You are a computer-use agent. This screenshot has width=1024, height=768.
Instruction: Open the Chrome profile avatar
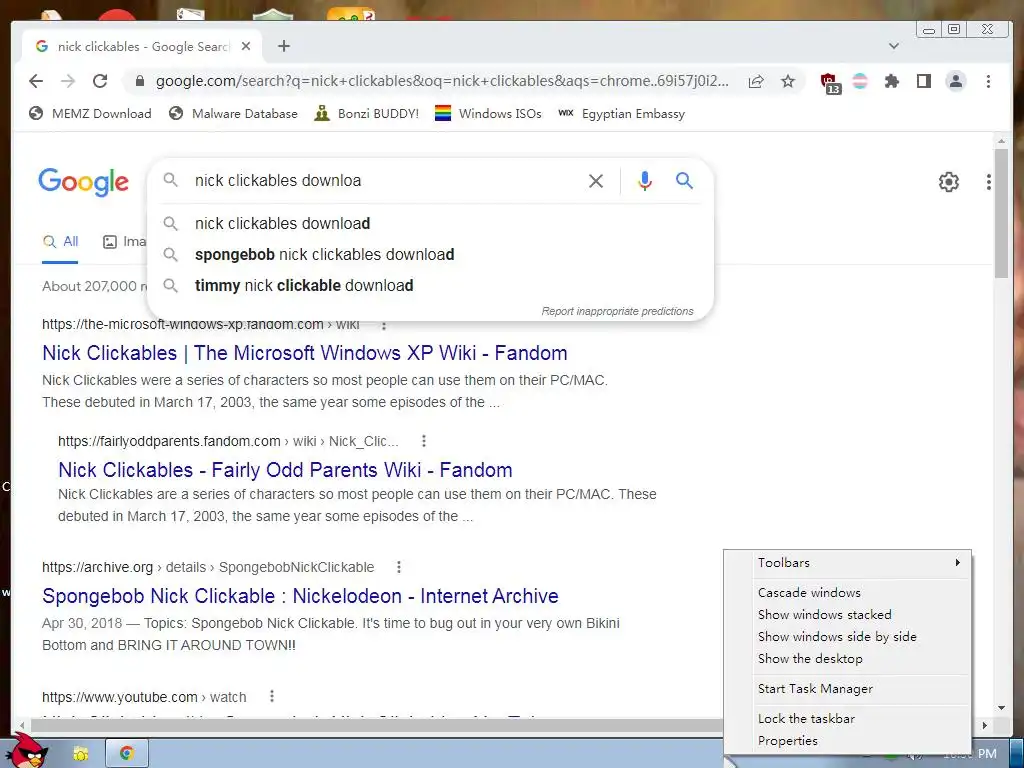click(x=955, y=81)
